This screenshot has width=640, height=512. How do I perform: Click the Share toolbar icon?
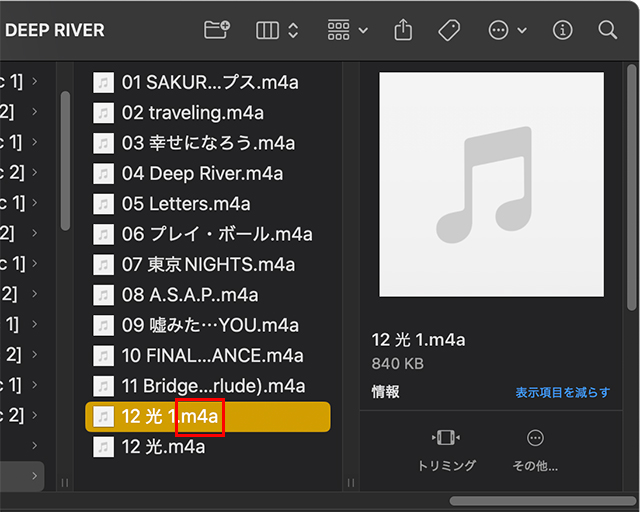403,30
